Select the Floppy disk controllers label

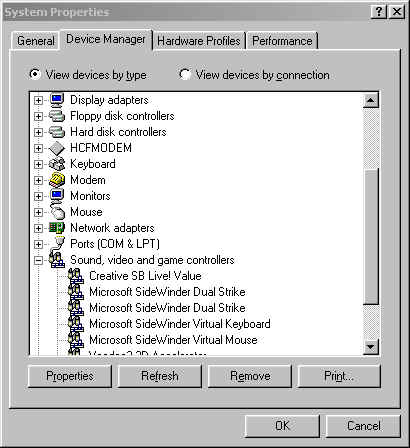click(x=122, y=116)
